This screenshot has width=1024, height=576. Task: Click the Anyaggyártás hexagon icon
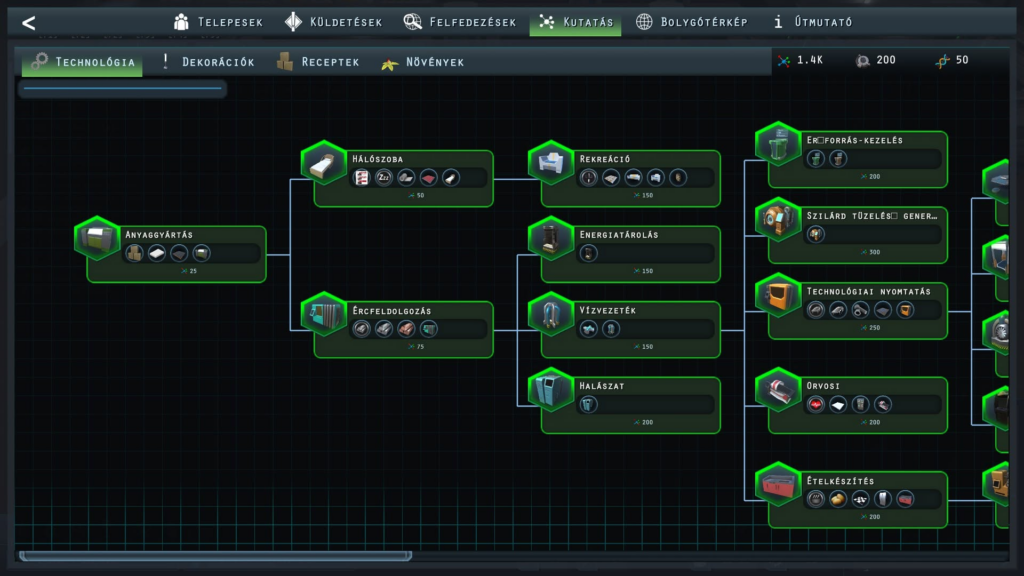(x=97, y=238)
